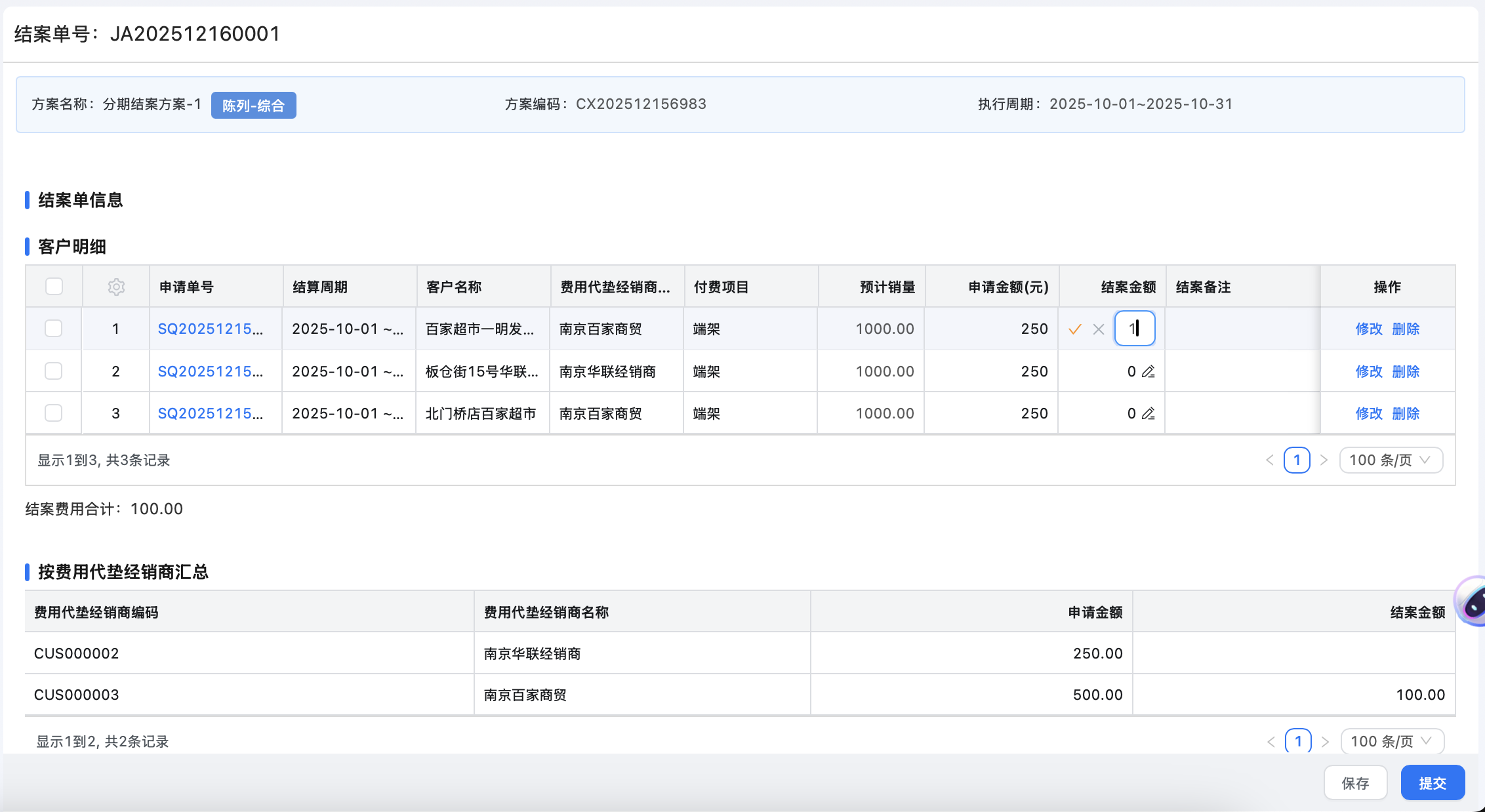The width and height of the screenshot is (1485, 812).
Task: Go to next page in customer detail table
Action: [x=1324, y=460]
